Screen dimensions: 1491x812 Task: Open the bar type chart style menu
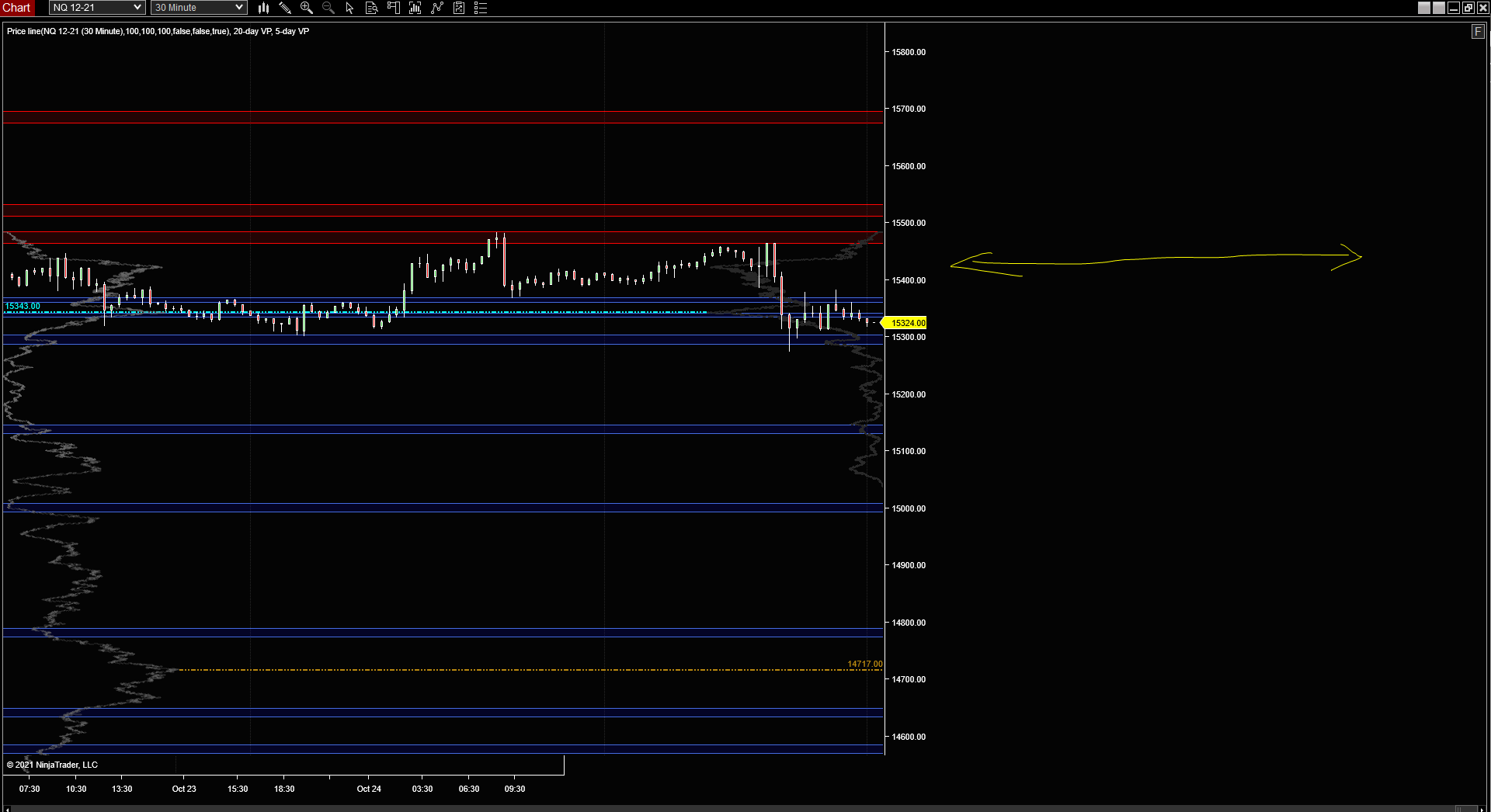263,8
